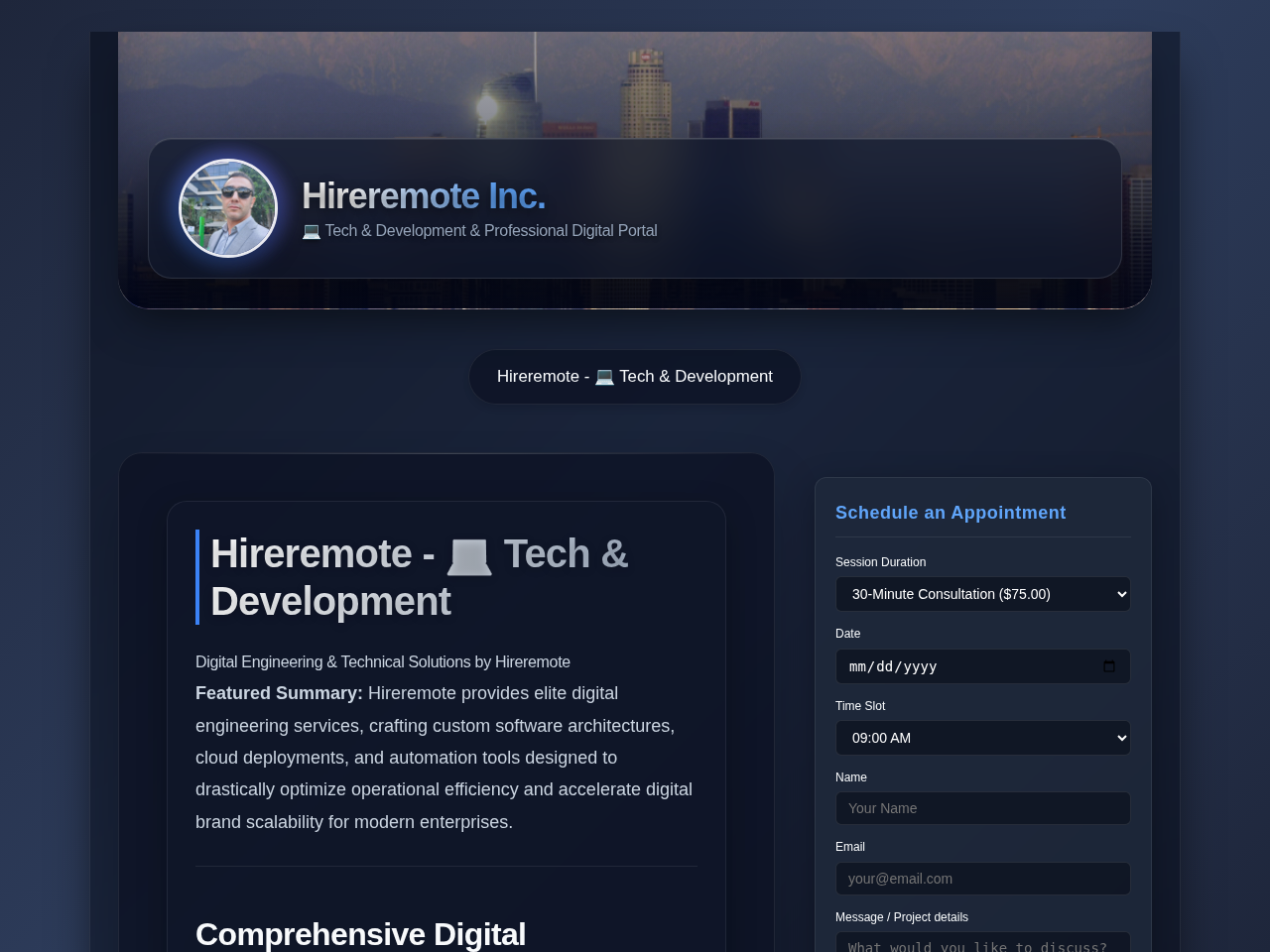Image resolution: width=1270 pixels, height=952 pixels.
Task: Click the Time Slot label
Action: (x=860, y=706)
